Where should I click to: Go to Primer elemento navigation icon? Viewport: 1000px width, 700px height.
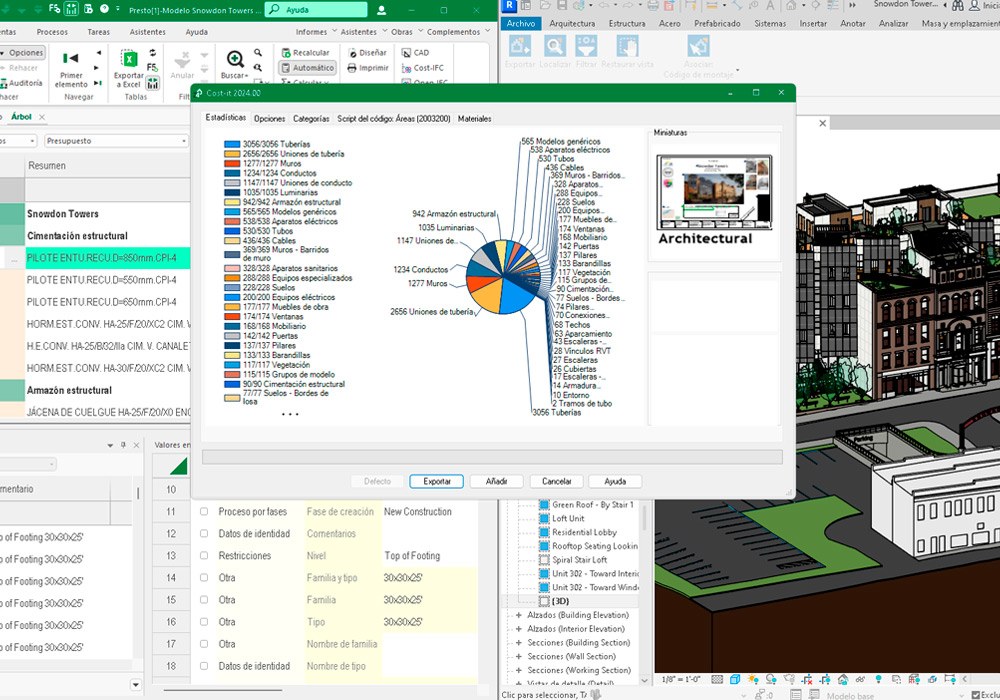click(x=72, y=59)
